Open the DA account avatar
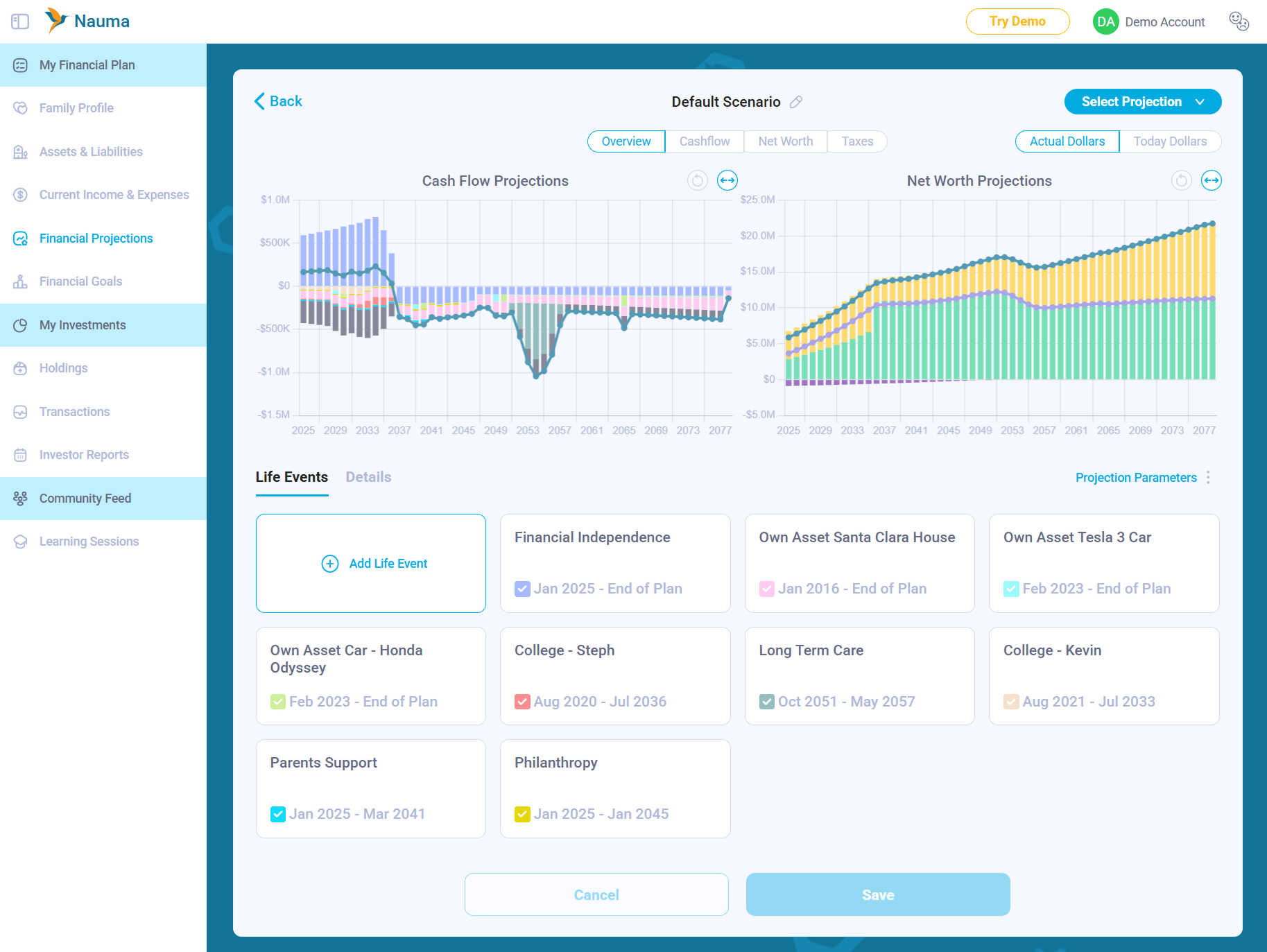 pyautogui.click(x=1105, y=21)
